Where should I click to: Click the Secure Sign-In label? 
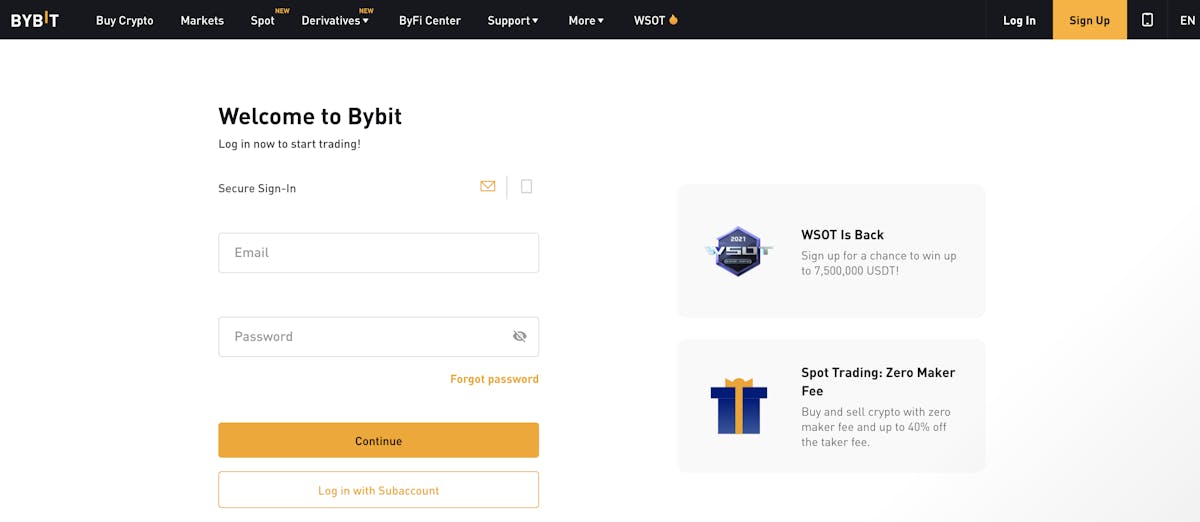point(257,188)
